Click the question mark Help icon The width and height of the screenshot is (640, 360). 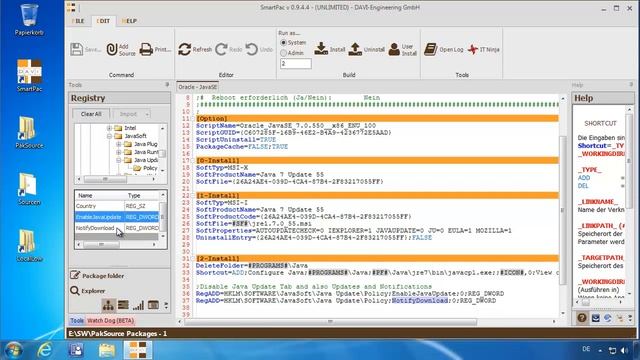pos(582,318)
